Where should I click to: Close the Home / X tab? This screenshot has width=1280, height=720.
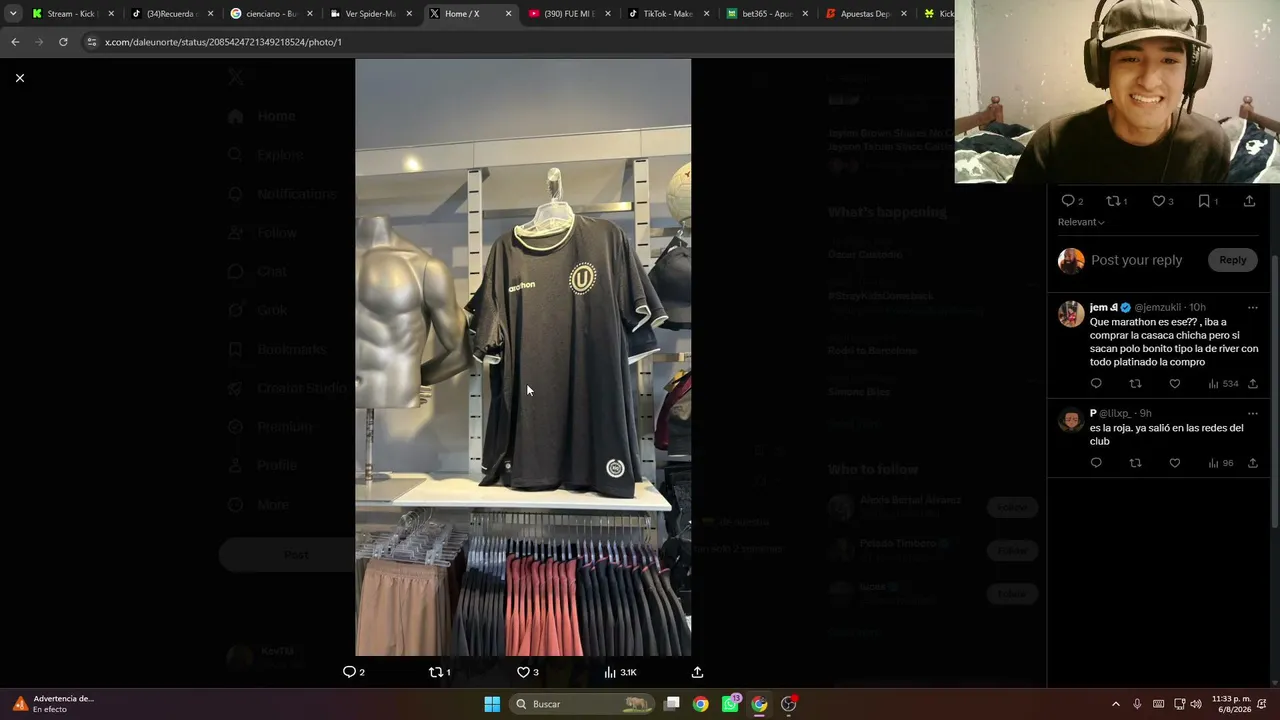(x=508, y=14)
